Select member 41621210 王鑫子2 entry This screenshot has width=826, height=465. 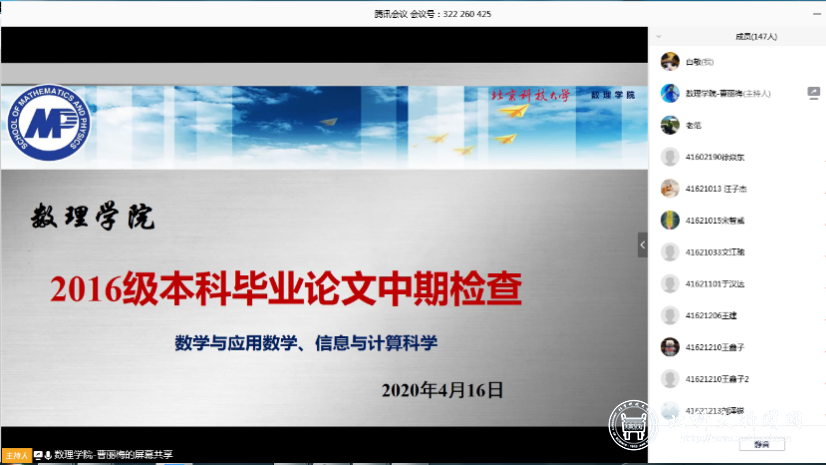[716, 379]
